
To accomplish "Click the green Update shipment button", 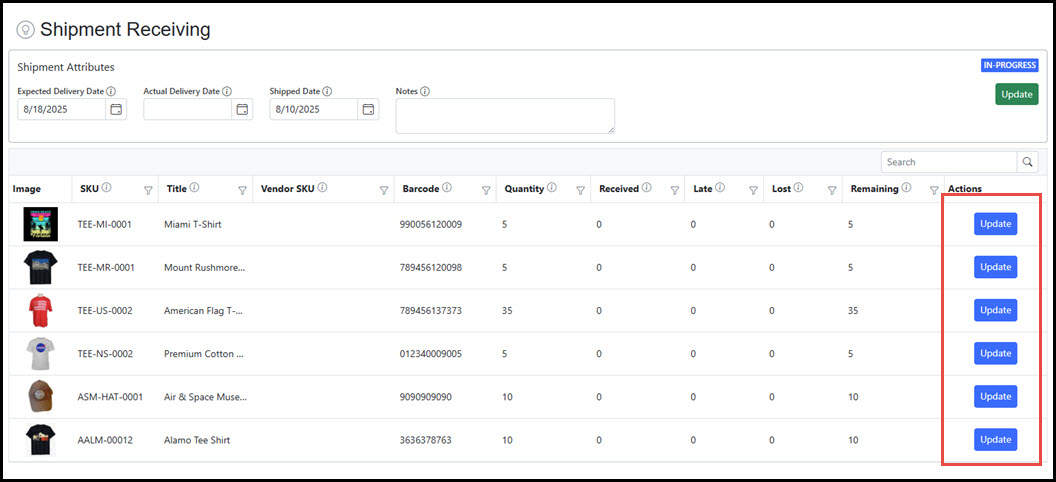I will tap(1016, 94).
